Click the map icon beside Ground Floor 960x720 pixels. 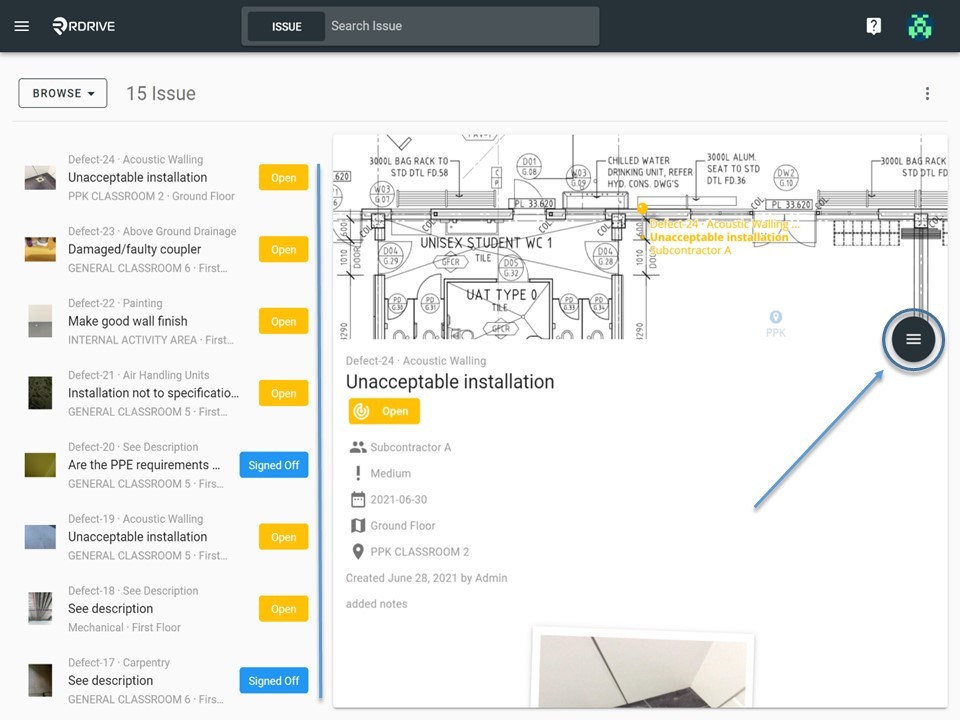point(358,525)
